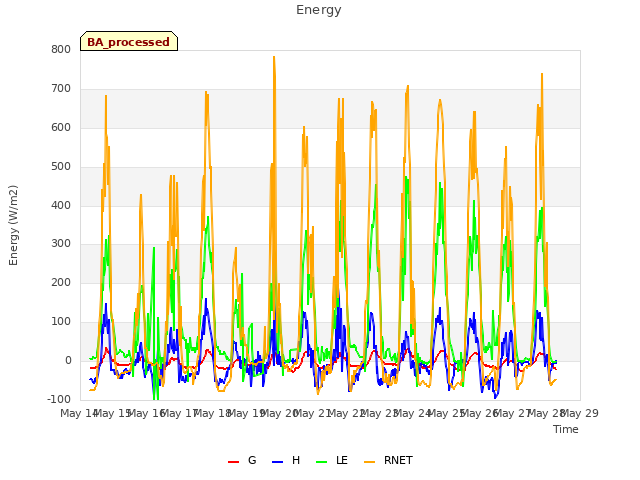Click the May 29 x-axis tick label
Screen dimensions: 640x480
[580, 413]
